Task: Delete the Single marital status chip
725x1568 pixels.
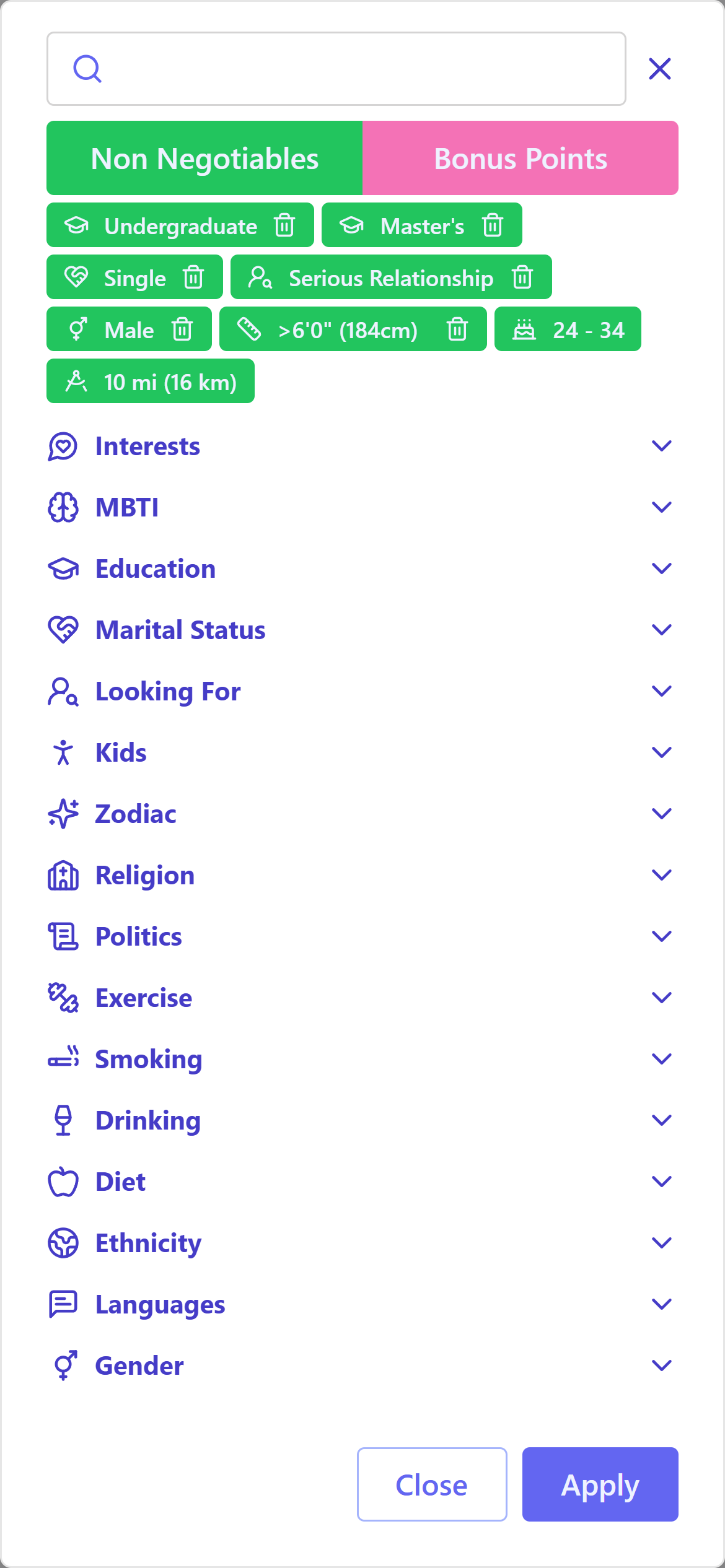Action: (x=193, y=277)
